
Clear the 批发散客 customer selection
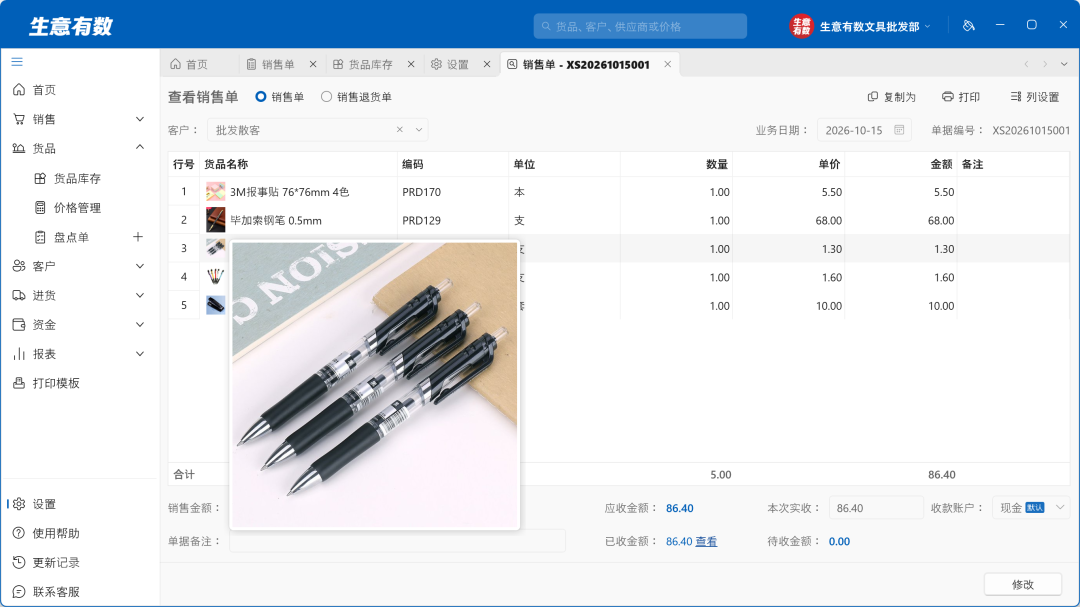point(399,130)
